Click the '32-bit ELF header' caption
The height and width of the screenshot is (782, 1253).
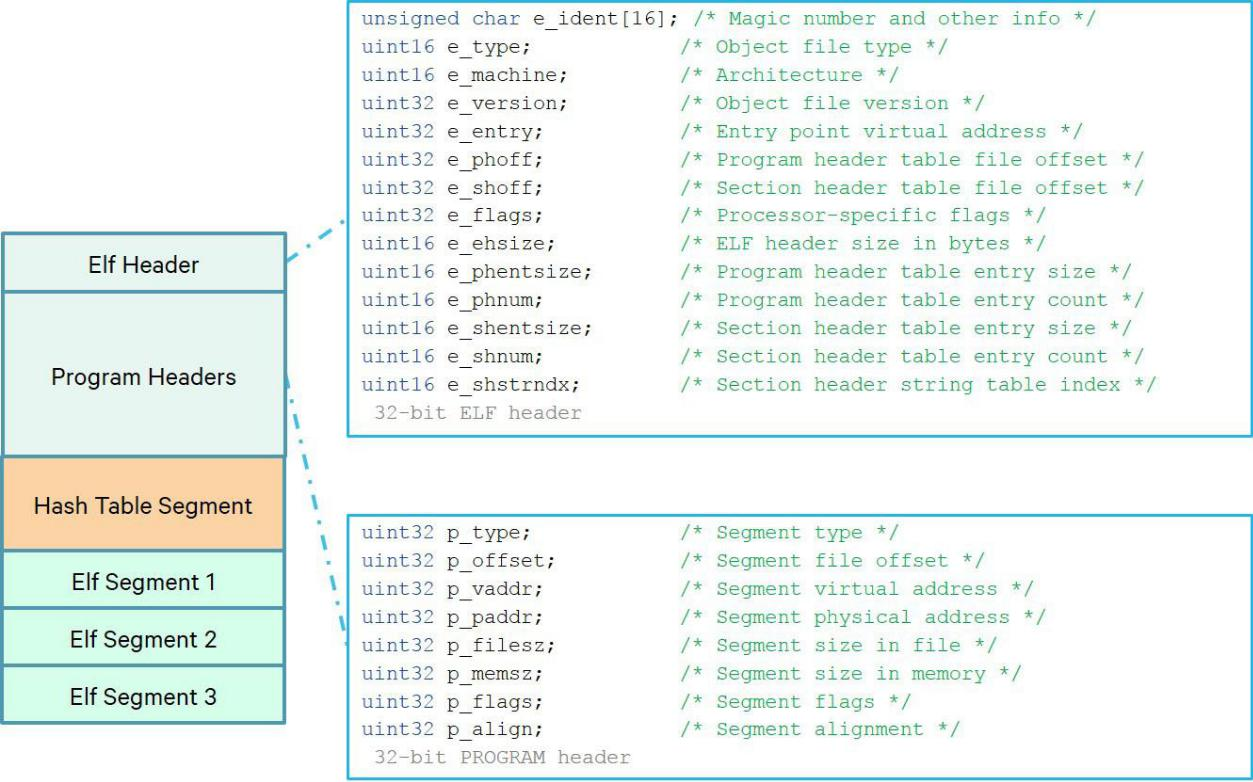pos(477,412)
